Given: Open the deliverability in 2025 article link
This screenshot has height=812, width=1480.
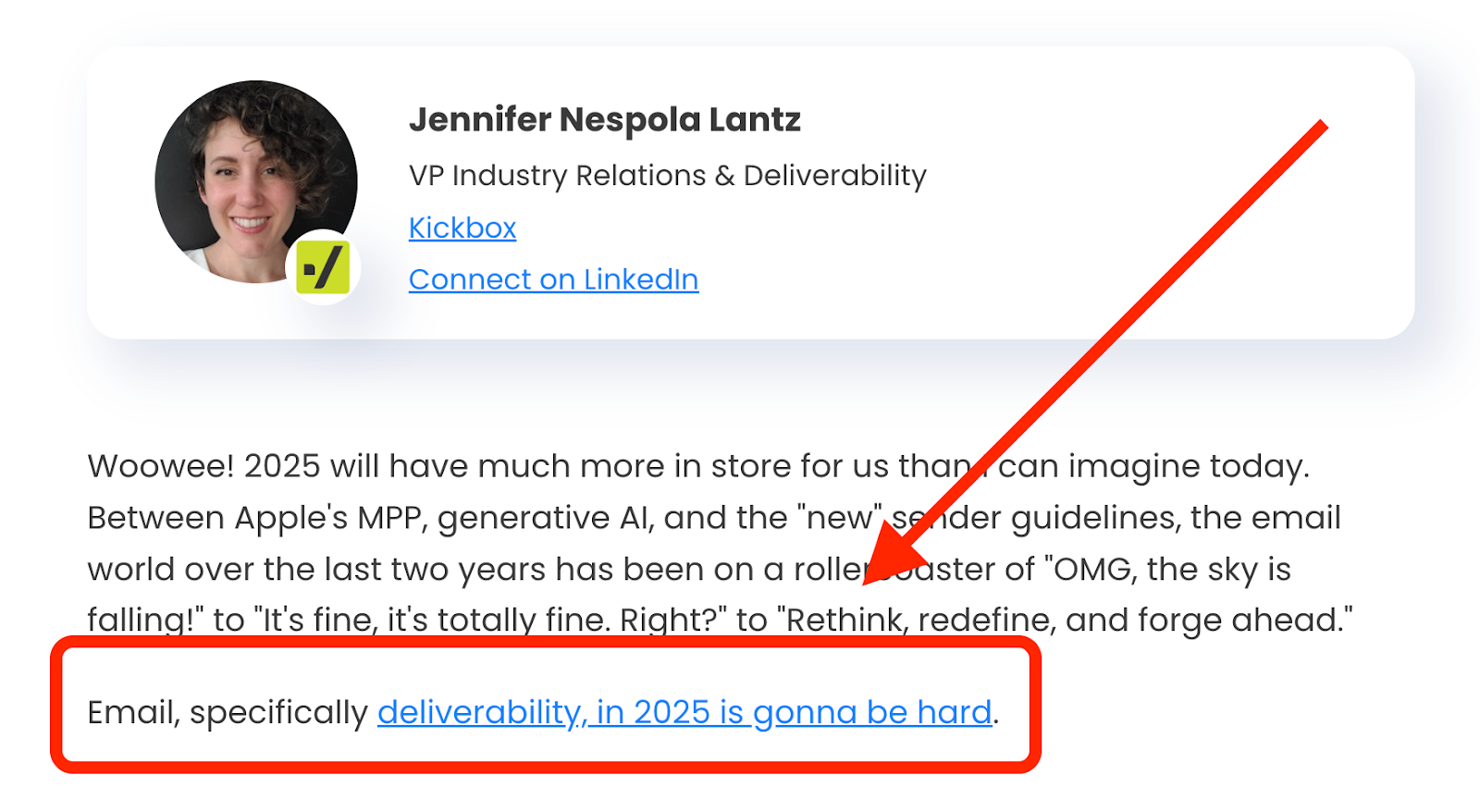Looking at the screenshot, I should [684, 712].
